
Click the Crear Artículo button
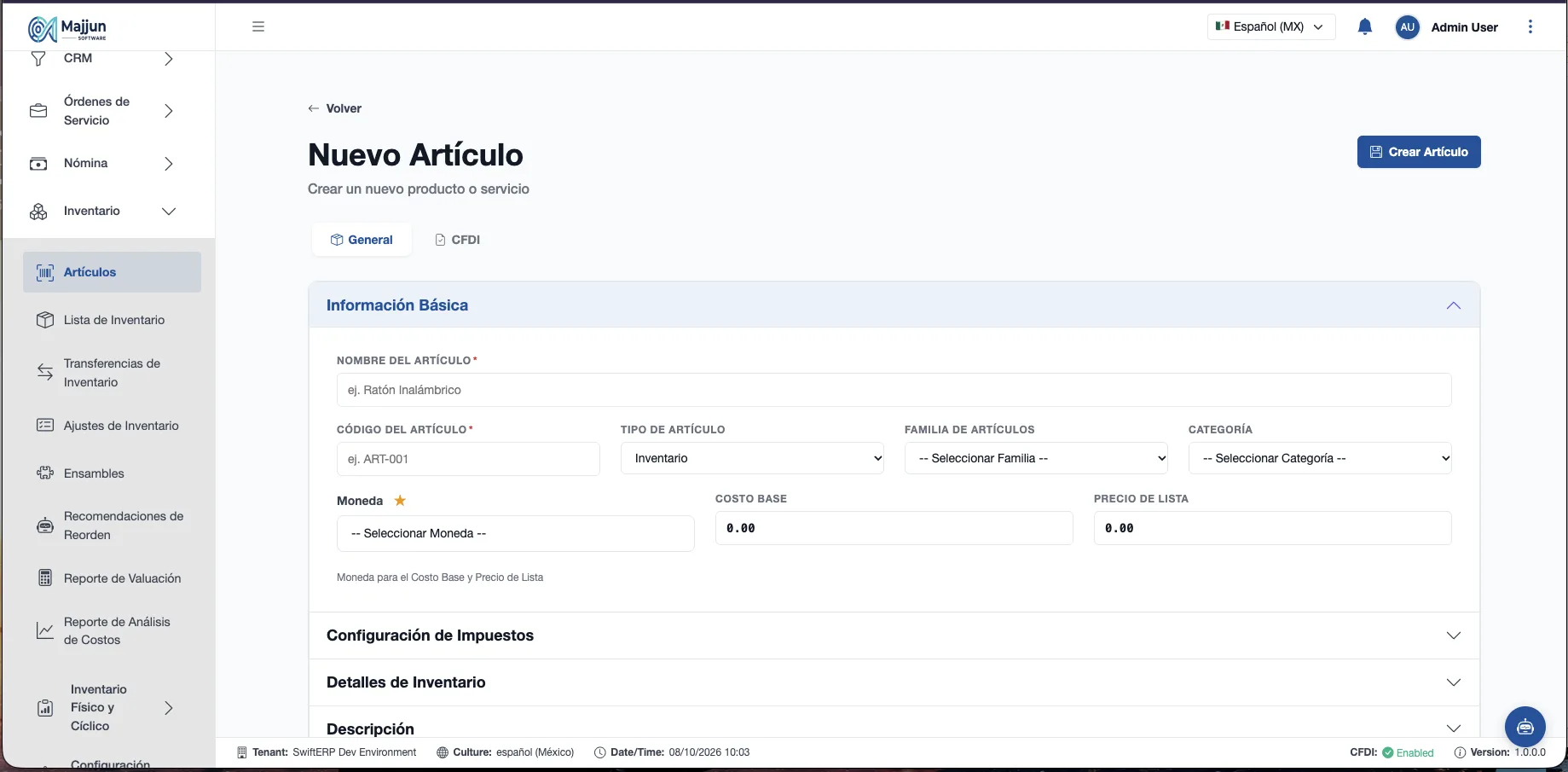point(1419,152)
